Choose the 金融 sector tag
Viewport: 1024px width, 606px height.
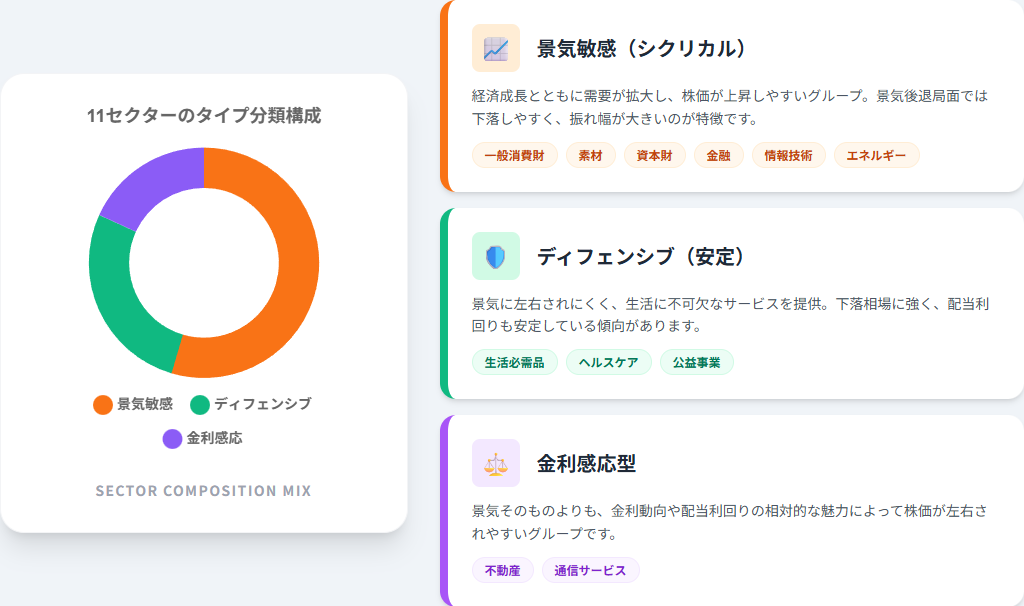point(718,155)
